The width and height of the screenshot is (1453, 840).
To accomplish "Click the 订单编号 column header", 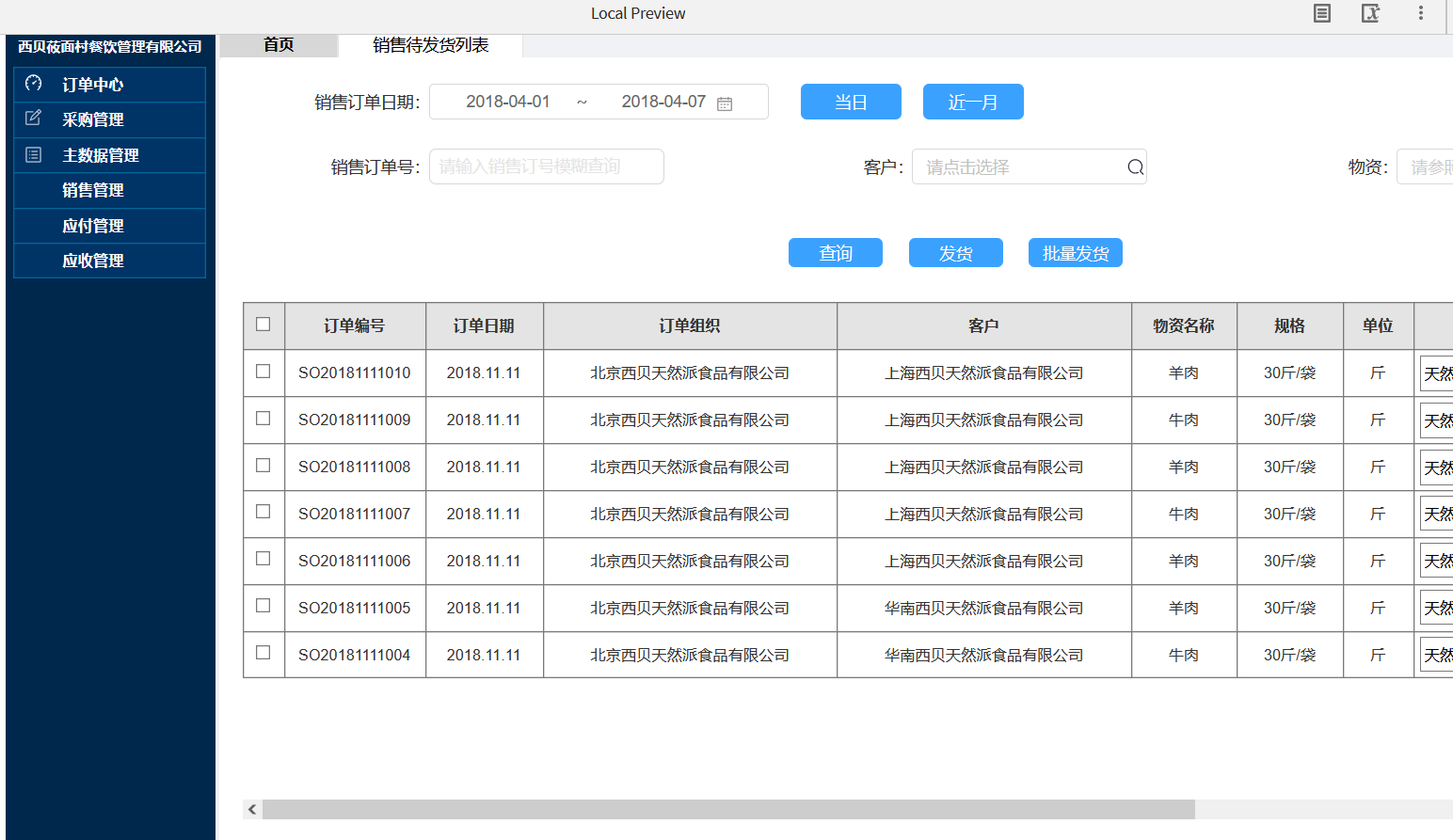I will (355, 325).
